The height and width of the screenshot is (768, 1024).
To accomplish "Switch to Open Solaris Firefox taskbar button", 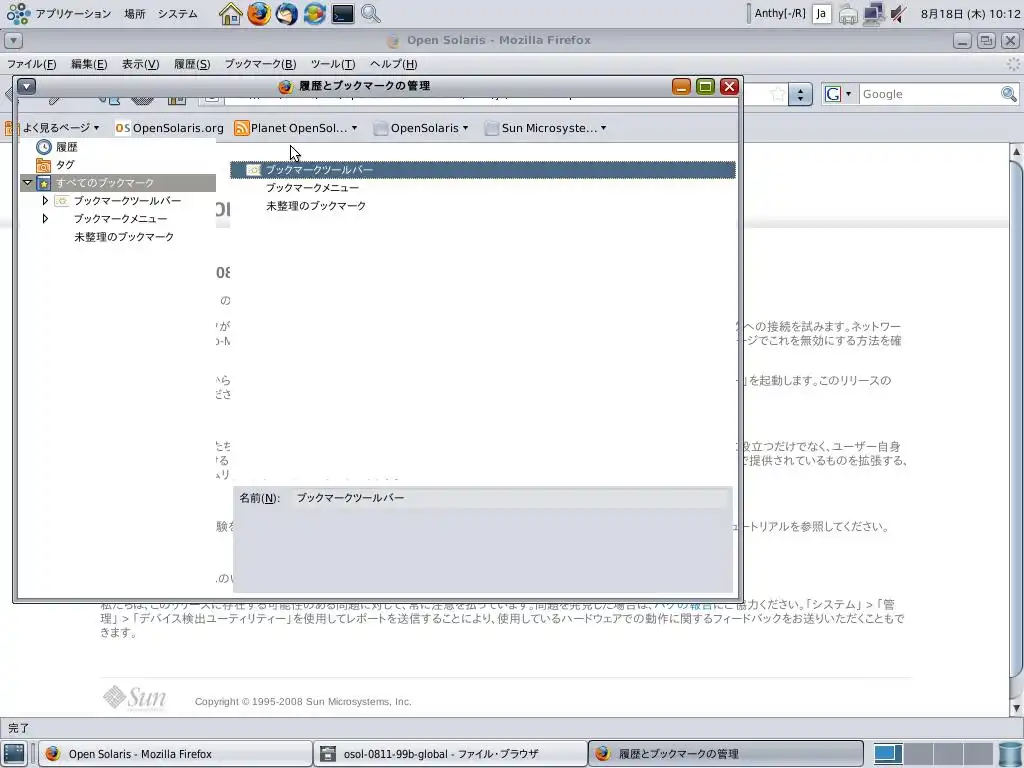I will [176, 754].
